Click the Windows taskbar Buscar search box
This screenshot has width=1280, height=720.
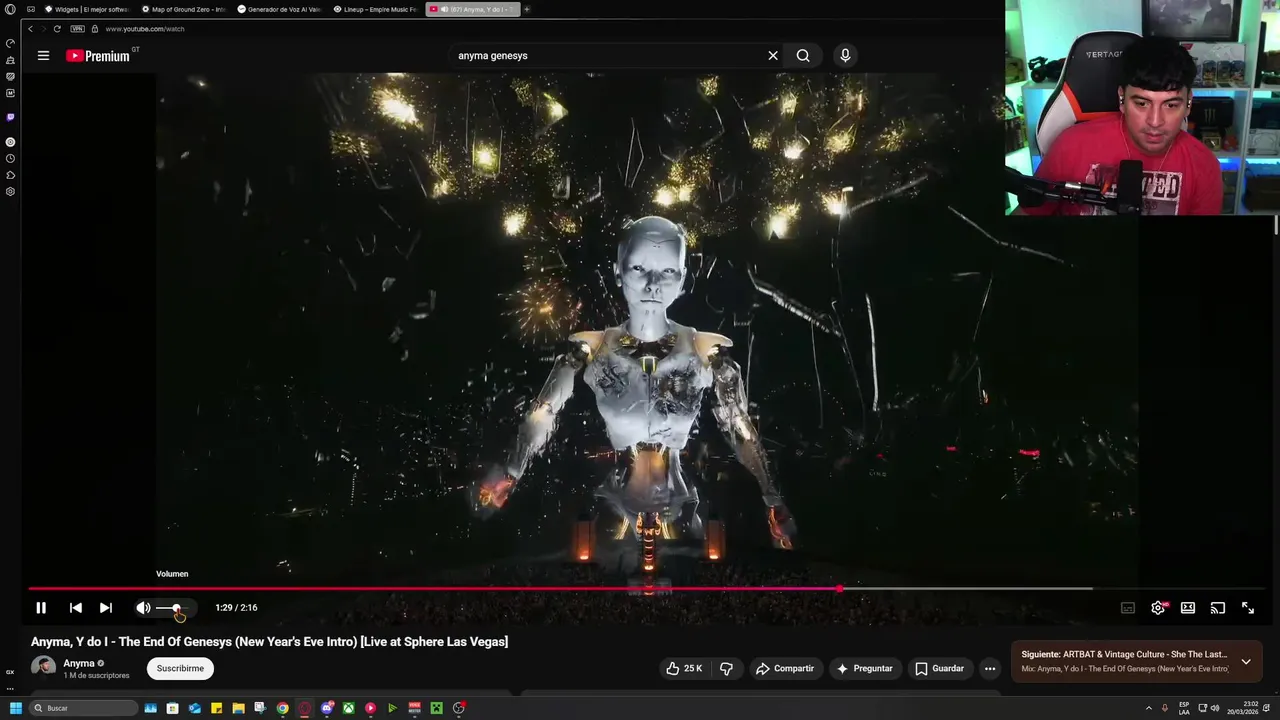click(83, 708)
